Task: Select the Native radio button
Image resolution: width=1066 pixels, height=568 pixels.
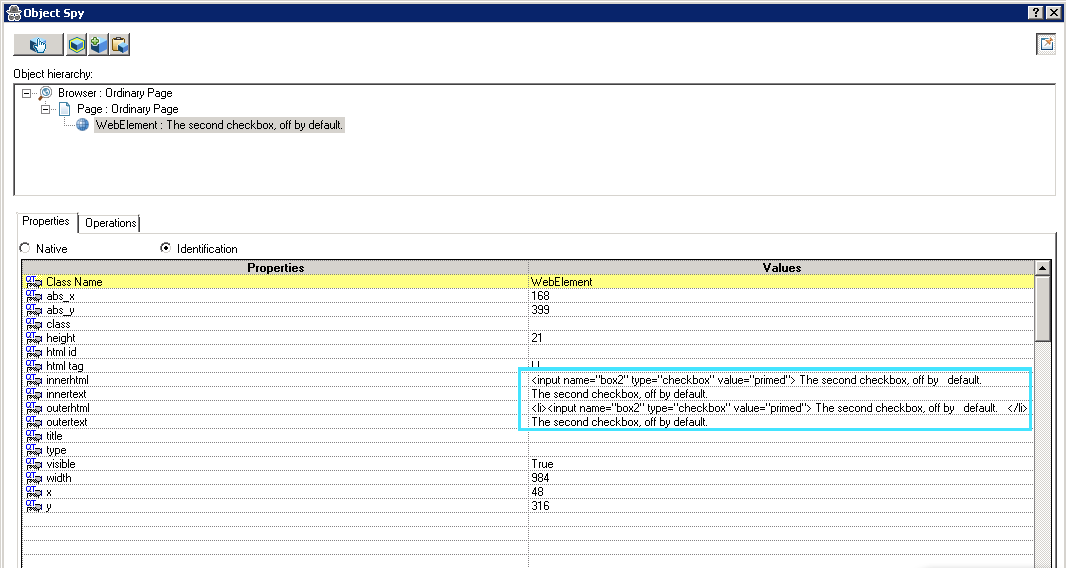Action: point(25,248)
